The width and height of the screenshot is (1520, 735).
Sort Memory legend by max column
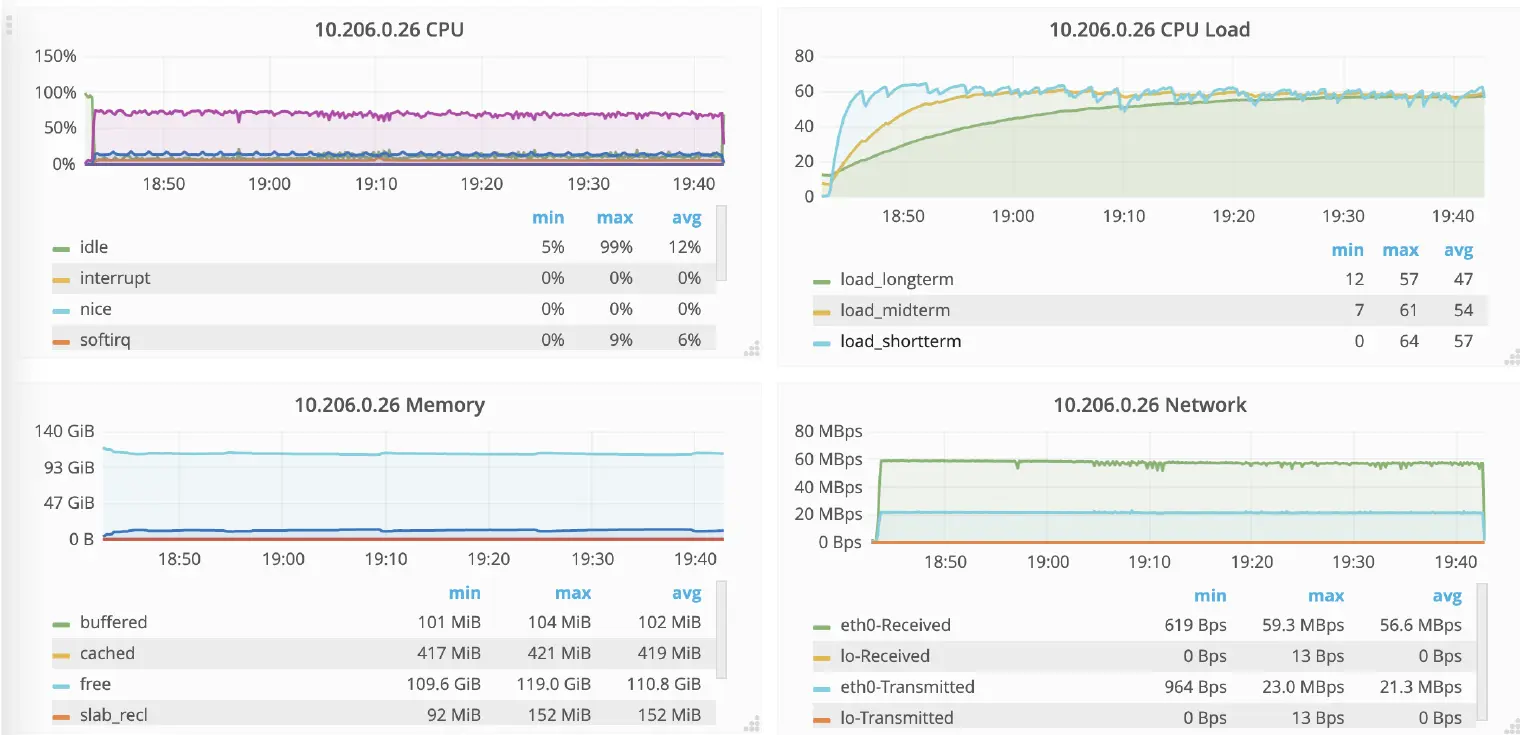(573, 593)
